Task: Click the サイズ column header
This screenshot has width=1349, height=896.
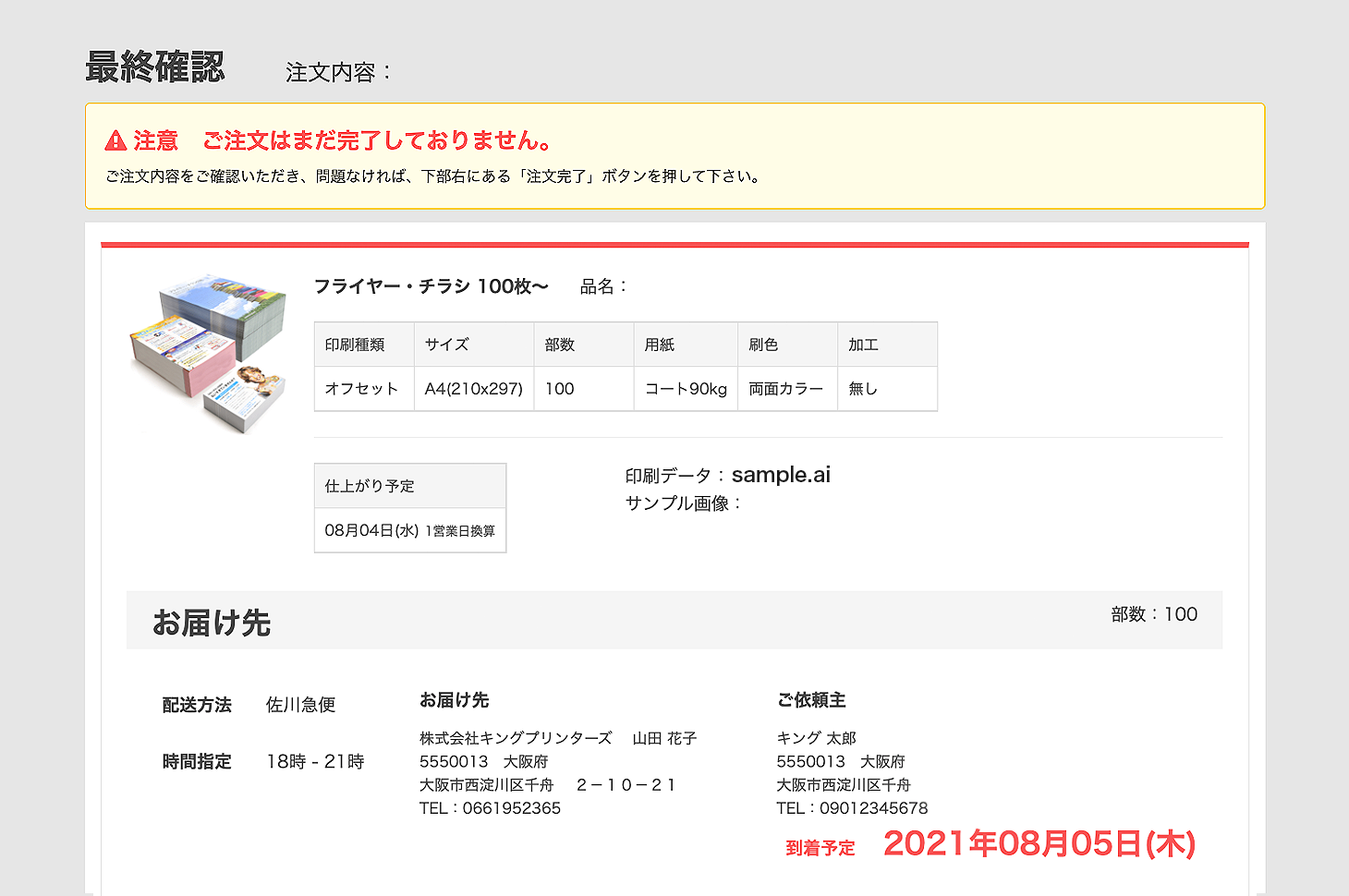Action: tap(445, 344)
